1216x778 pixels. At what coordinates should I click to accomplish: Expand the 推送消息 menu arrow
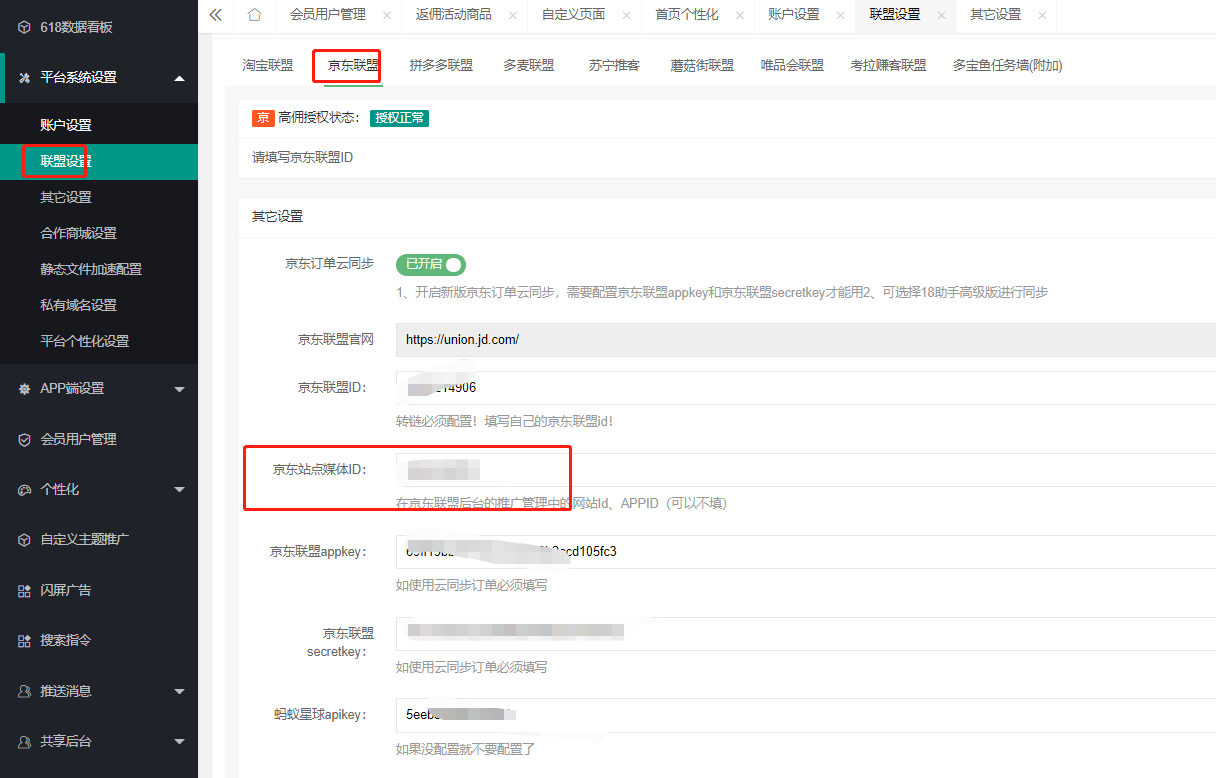[x=179, y=691]
